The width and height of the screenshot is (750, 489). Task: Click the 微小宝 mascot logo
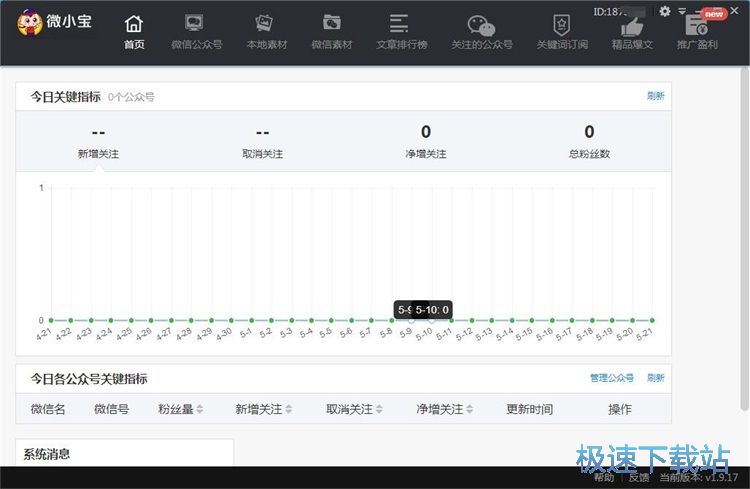click(x=30, y=22)
